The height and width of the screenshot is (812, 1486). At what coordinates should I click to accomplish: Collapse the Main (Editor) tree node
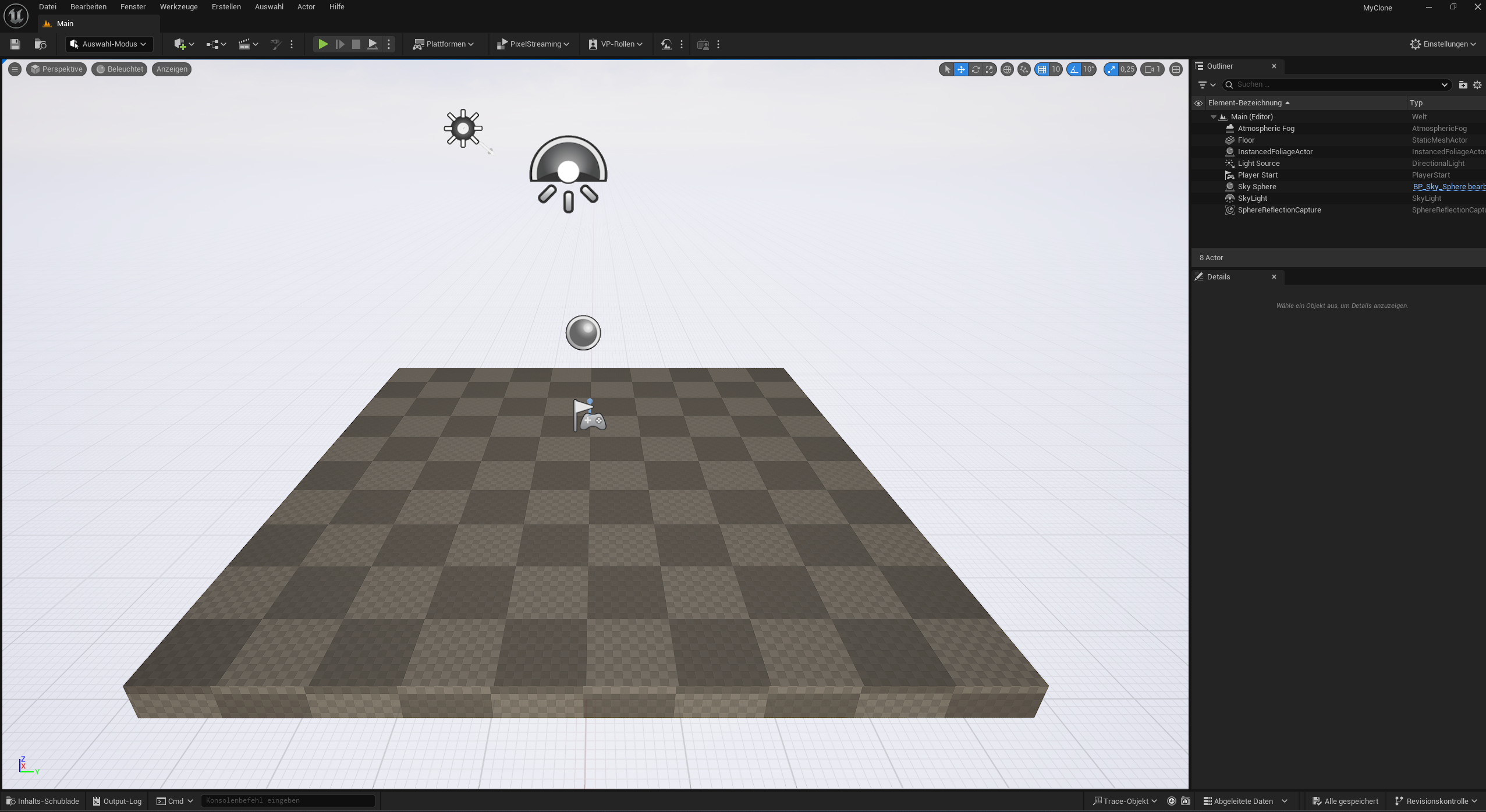pos(1214,117)
